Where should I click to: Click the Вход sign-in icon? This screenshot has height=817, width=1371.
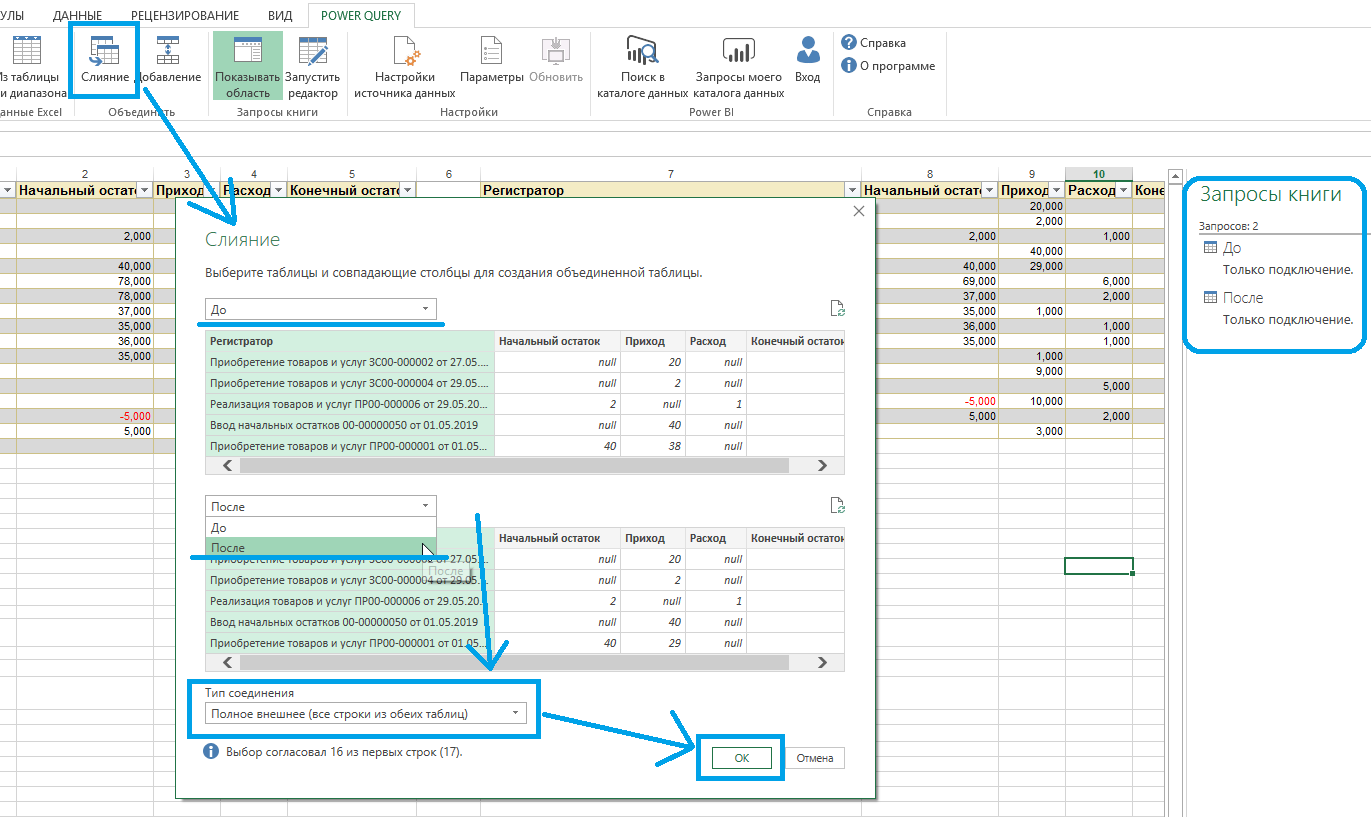tap(808, 60)
